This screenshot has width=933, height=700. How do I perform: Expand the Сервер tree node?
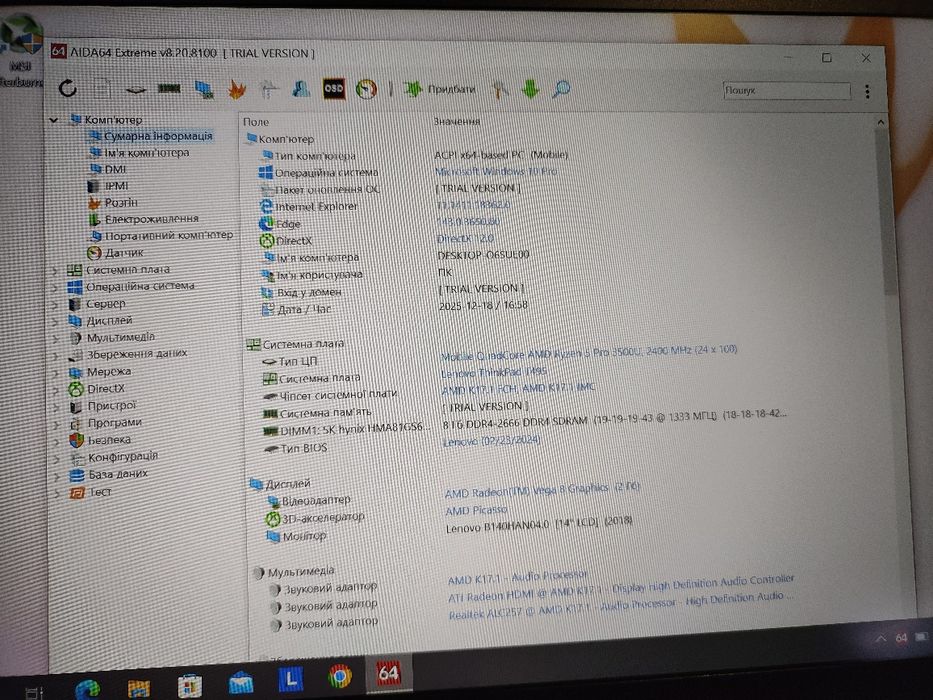click(x=55, y=305)
